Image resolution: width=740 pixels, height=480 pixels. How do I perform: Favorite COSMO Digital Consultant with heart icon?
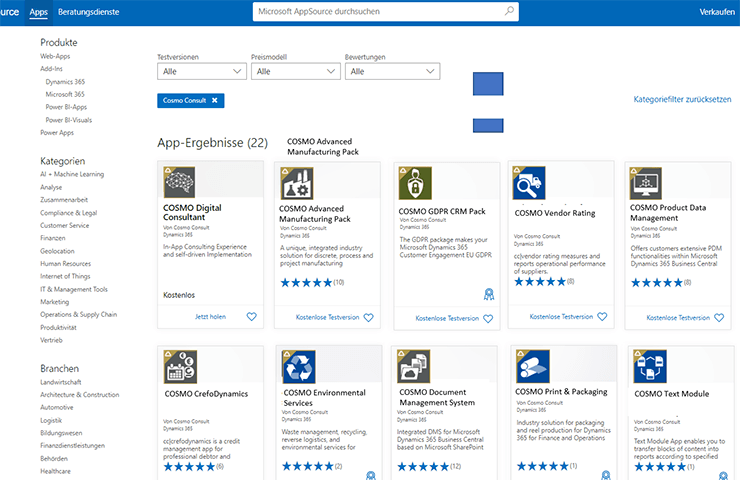251,317
